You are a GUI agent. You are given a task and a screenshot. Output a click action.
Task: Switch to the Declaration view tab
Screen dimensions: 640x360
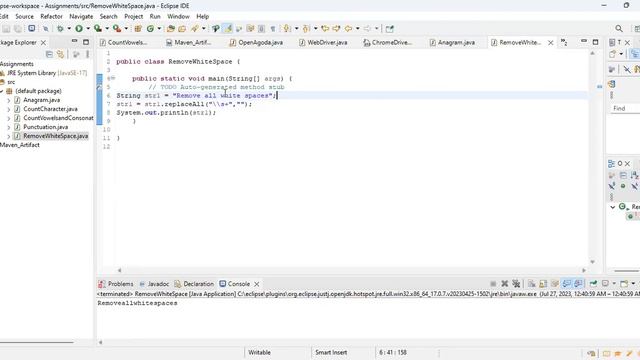[x=194, y=284]
